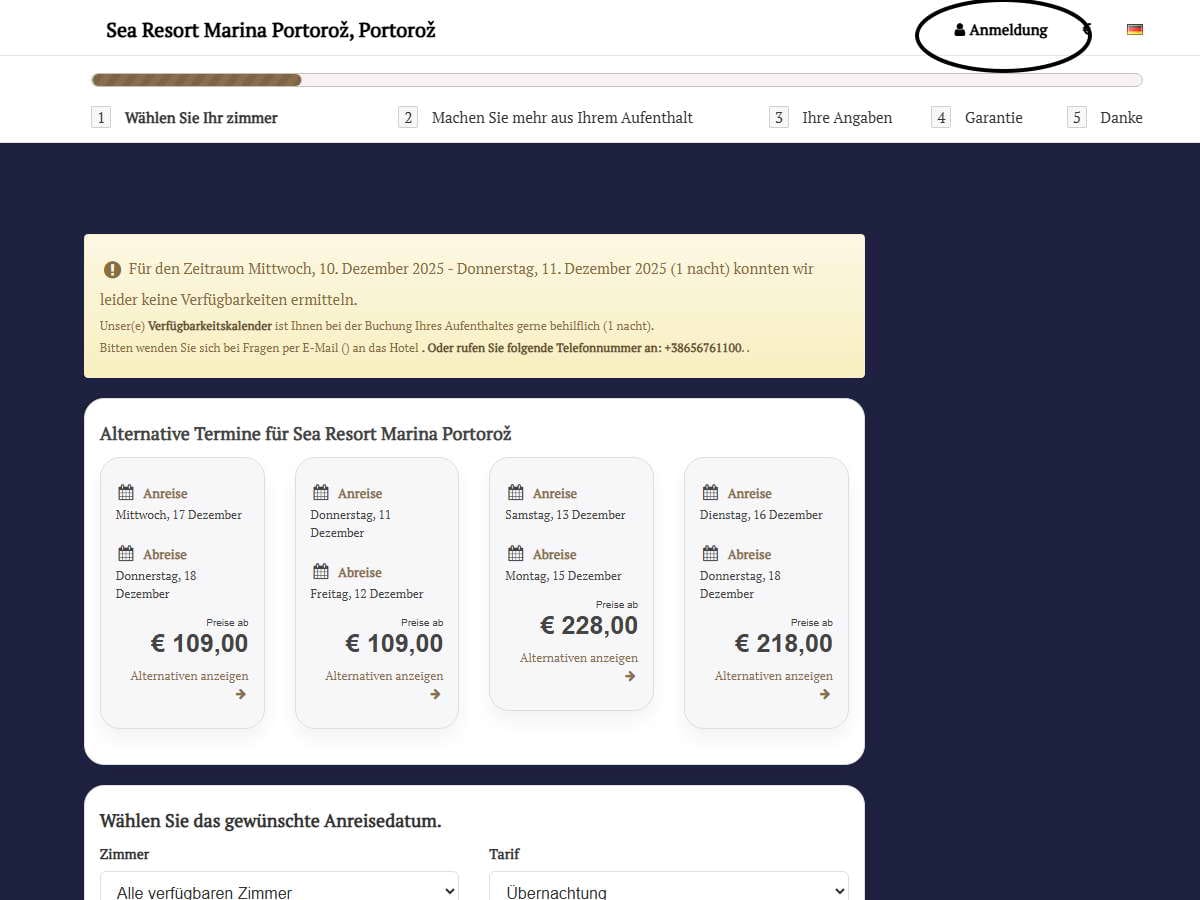
Task: Click the booking progress bar
Action: coord(616,80)
